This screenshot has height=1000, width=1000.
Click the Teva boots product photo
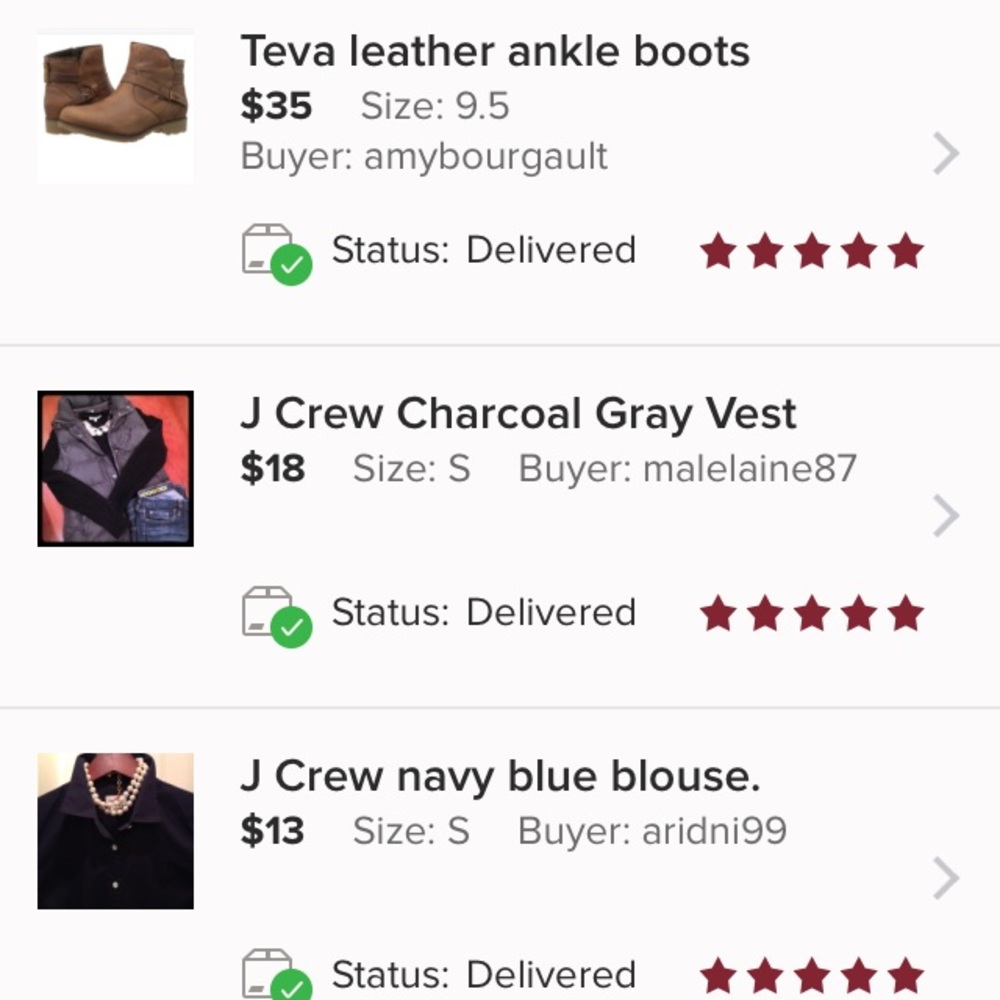pos(114,107)
